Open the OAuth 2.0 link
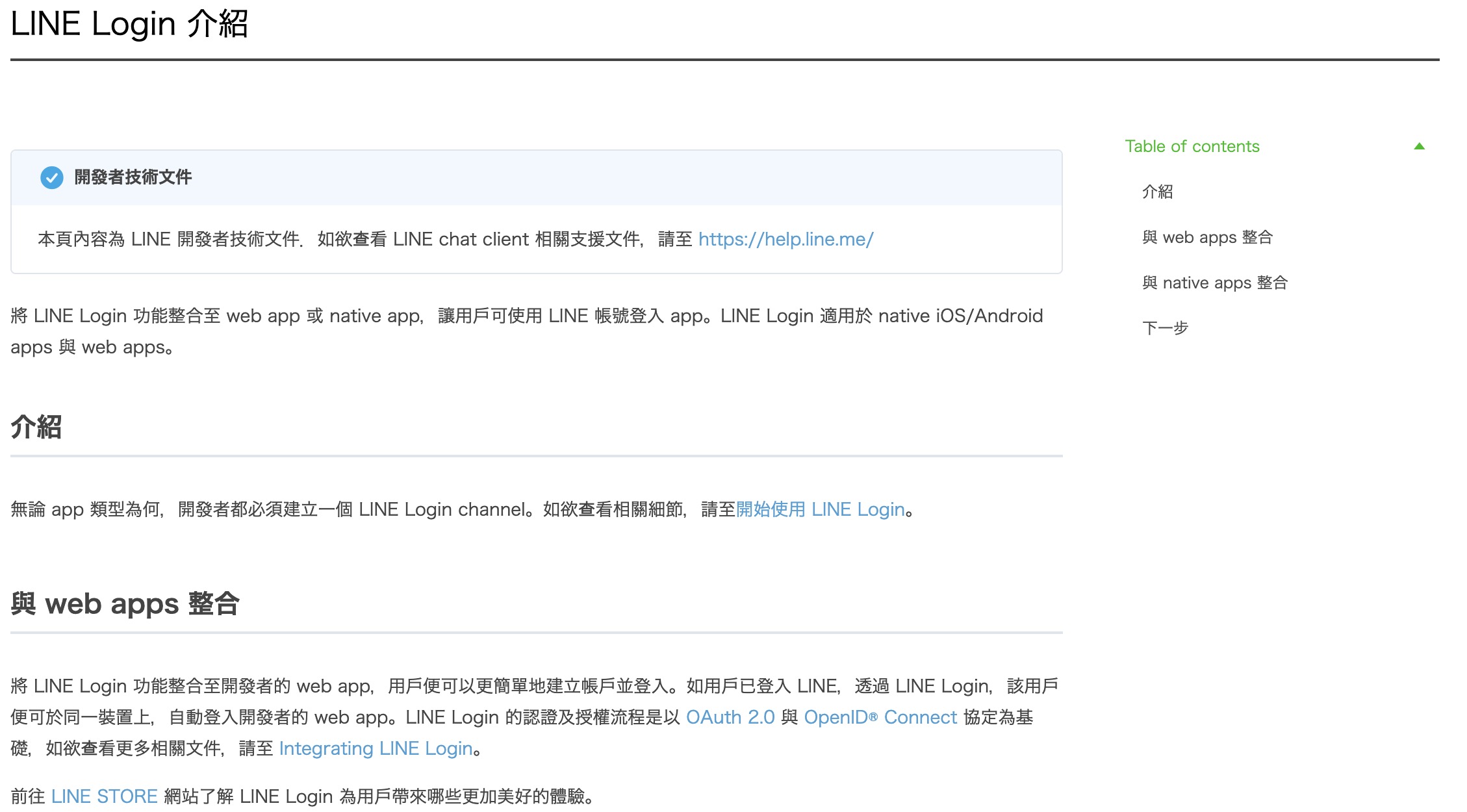 pyautogui.click(x=730, y=717)
